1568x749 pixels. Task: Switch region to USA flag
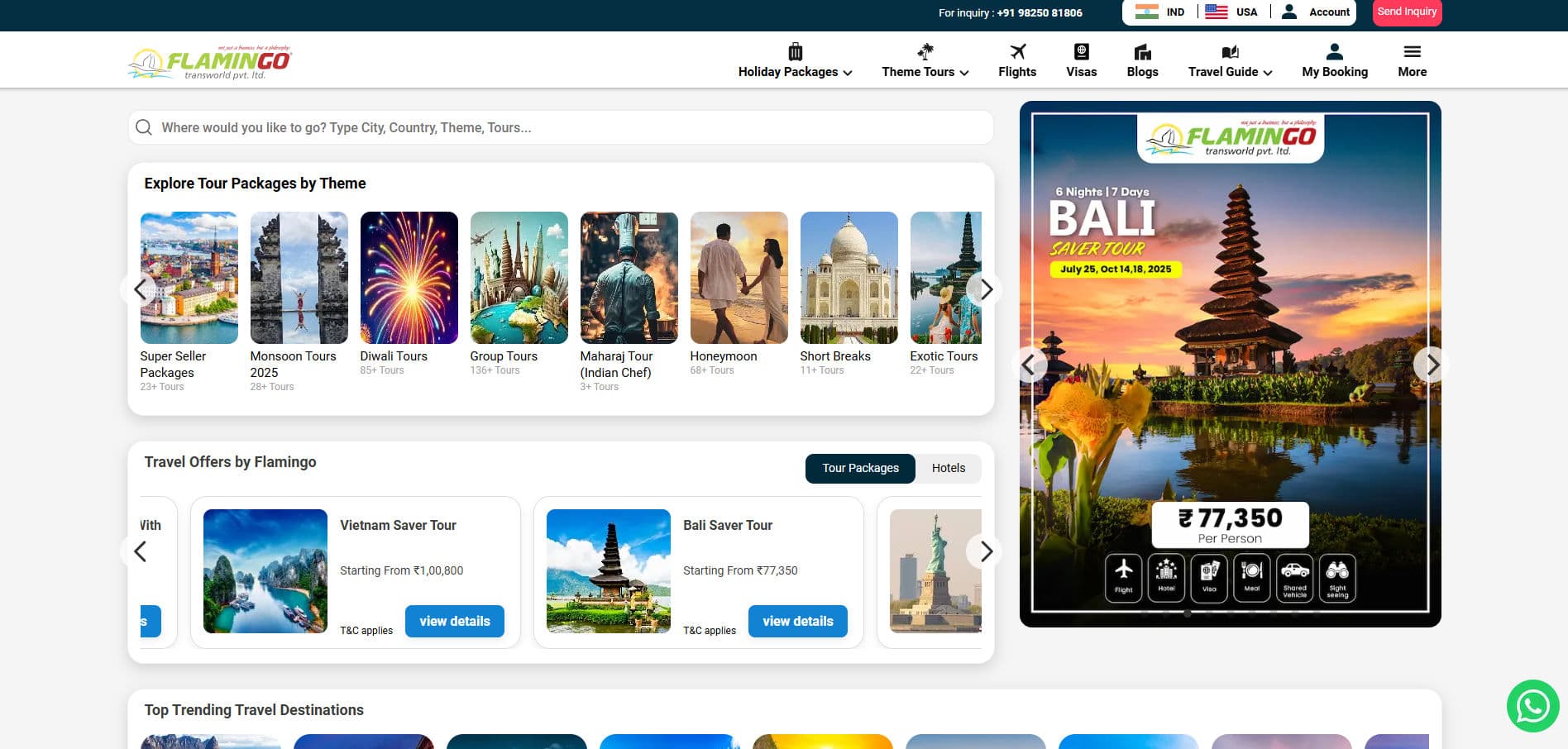1217,12
